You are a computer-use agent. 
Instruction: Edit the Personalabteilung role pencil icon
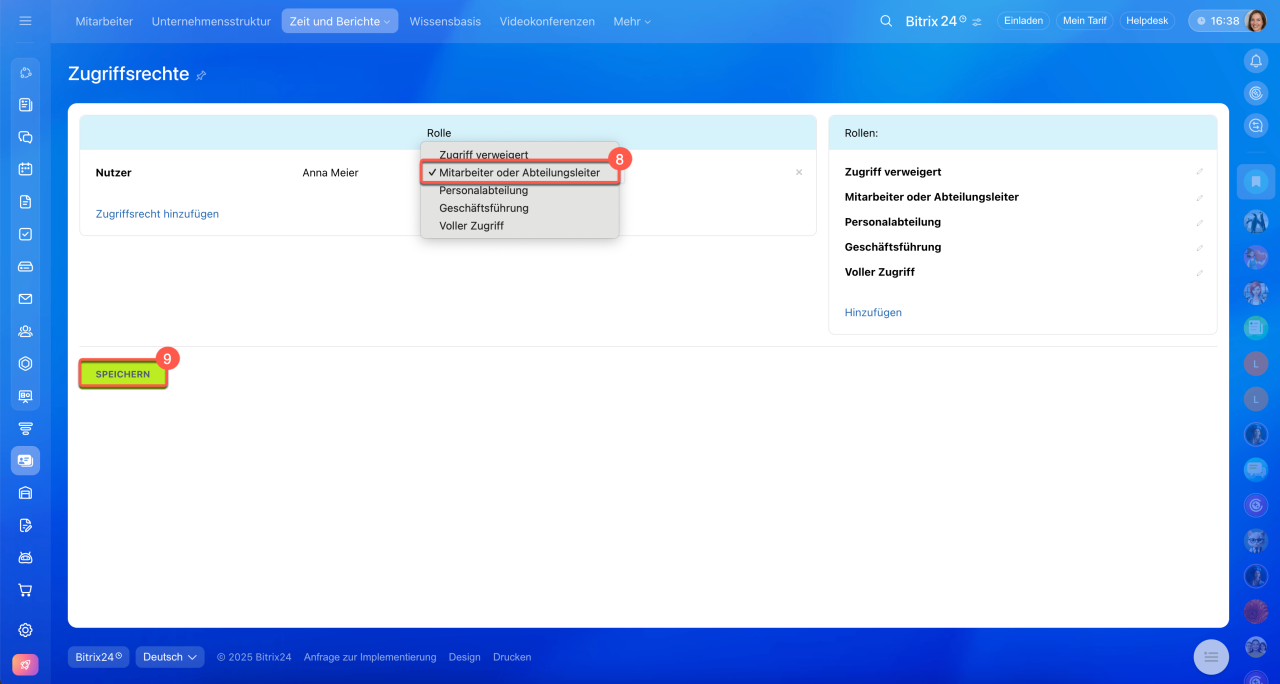1199,222
